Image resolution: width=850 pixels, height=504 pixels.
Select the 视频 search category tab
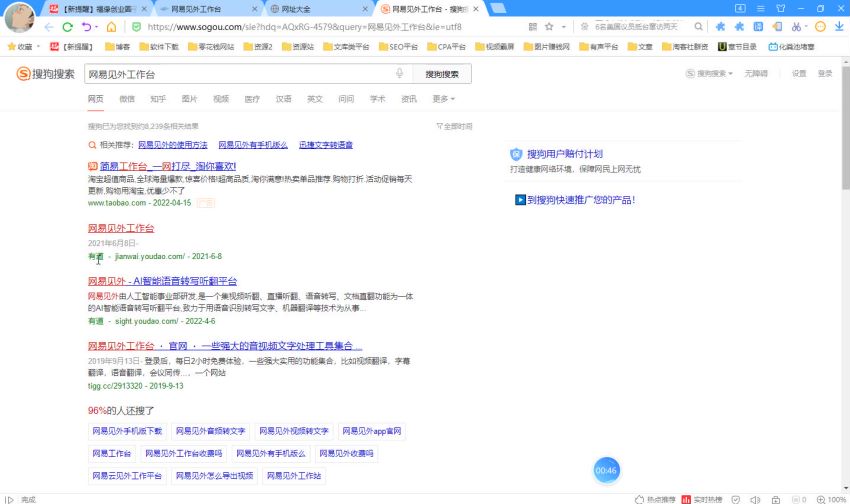pyautogui.click(x=221, y=99)
